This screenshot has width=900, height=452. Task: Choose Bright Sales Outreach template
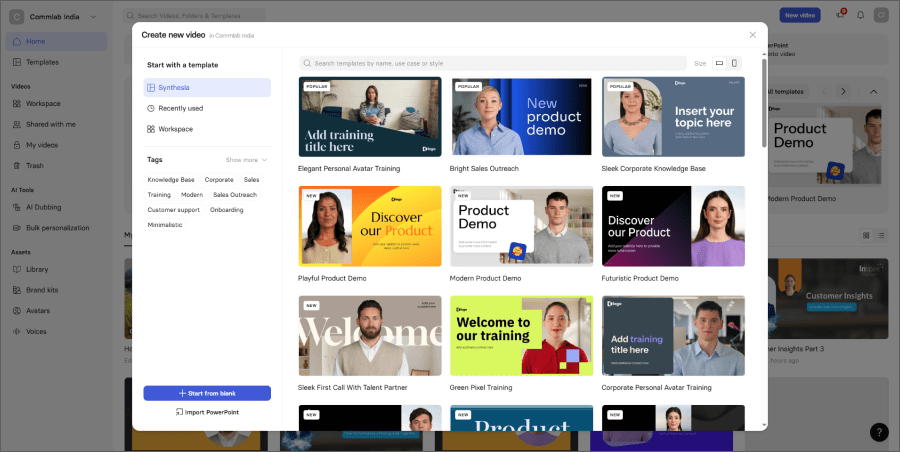[x=521, y=117]
